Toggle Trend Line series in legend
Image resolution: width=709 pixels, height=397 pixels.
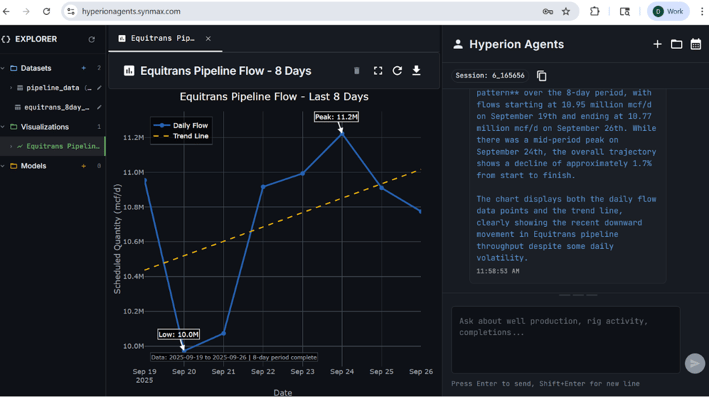point(181,136)
